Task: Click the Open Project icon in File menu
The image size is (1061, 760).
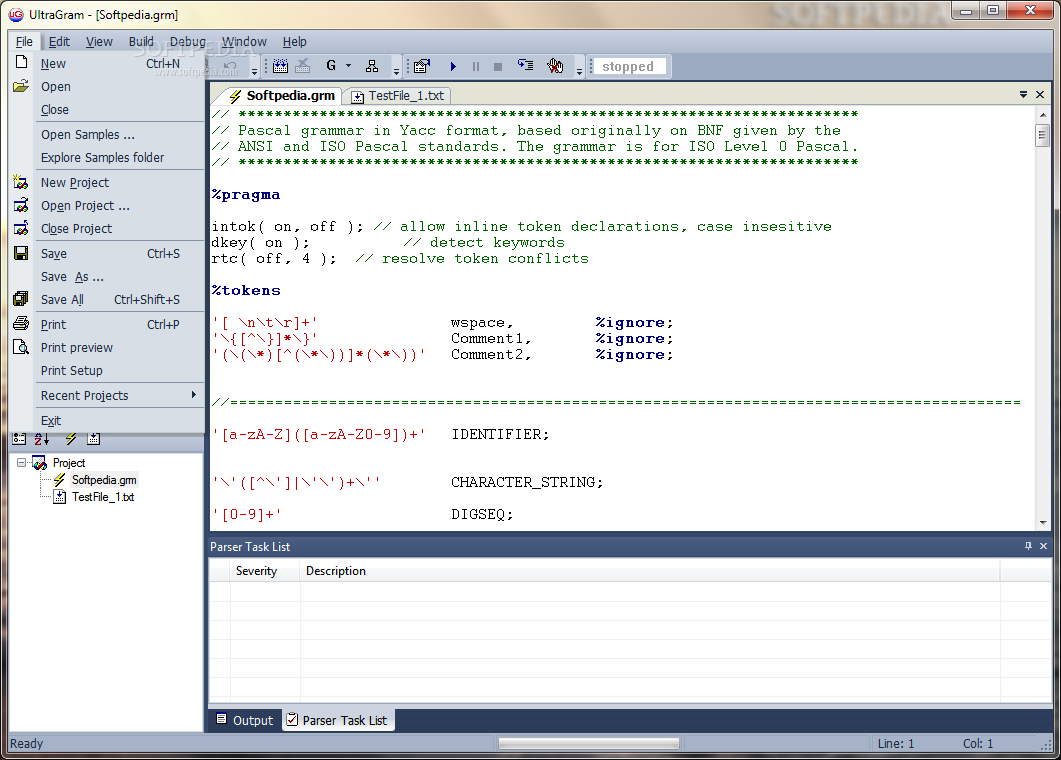Action: click(21, 205)
